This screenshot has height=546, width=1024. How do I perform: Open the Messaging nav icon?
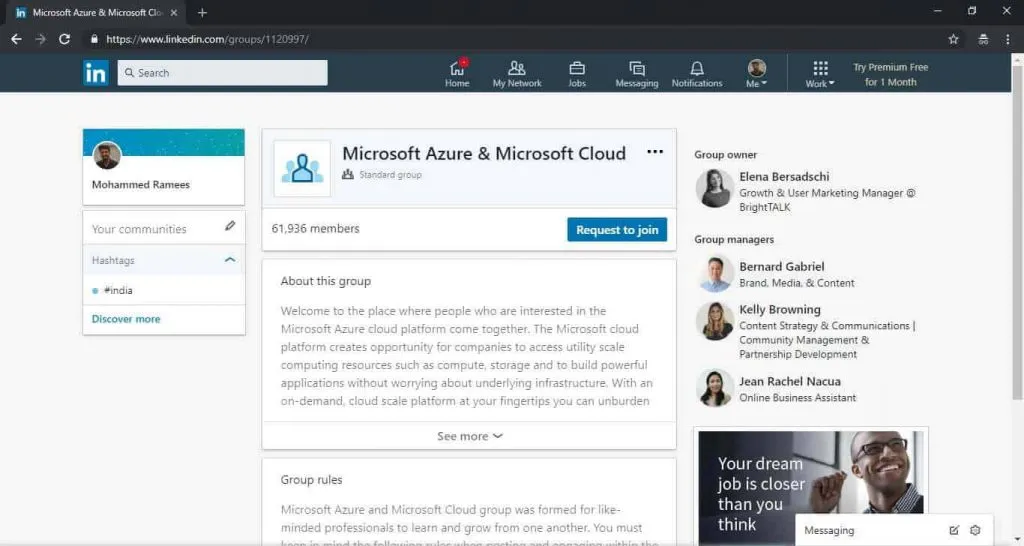[x=637, y=74]
